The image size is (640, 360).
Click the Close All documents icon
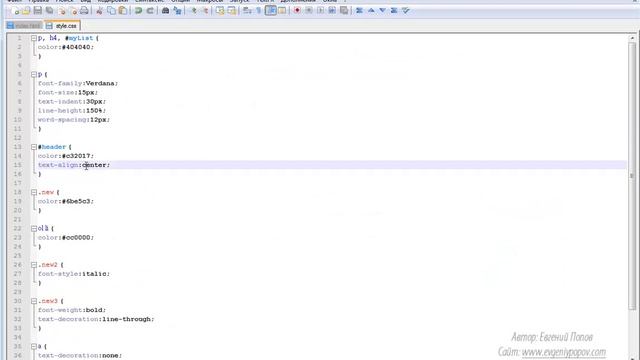coord(73,11)
